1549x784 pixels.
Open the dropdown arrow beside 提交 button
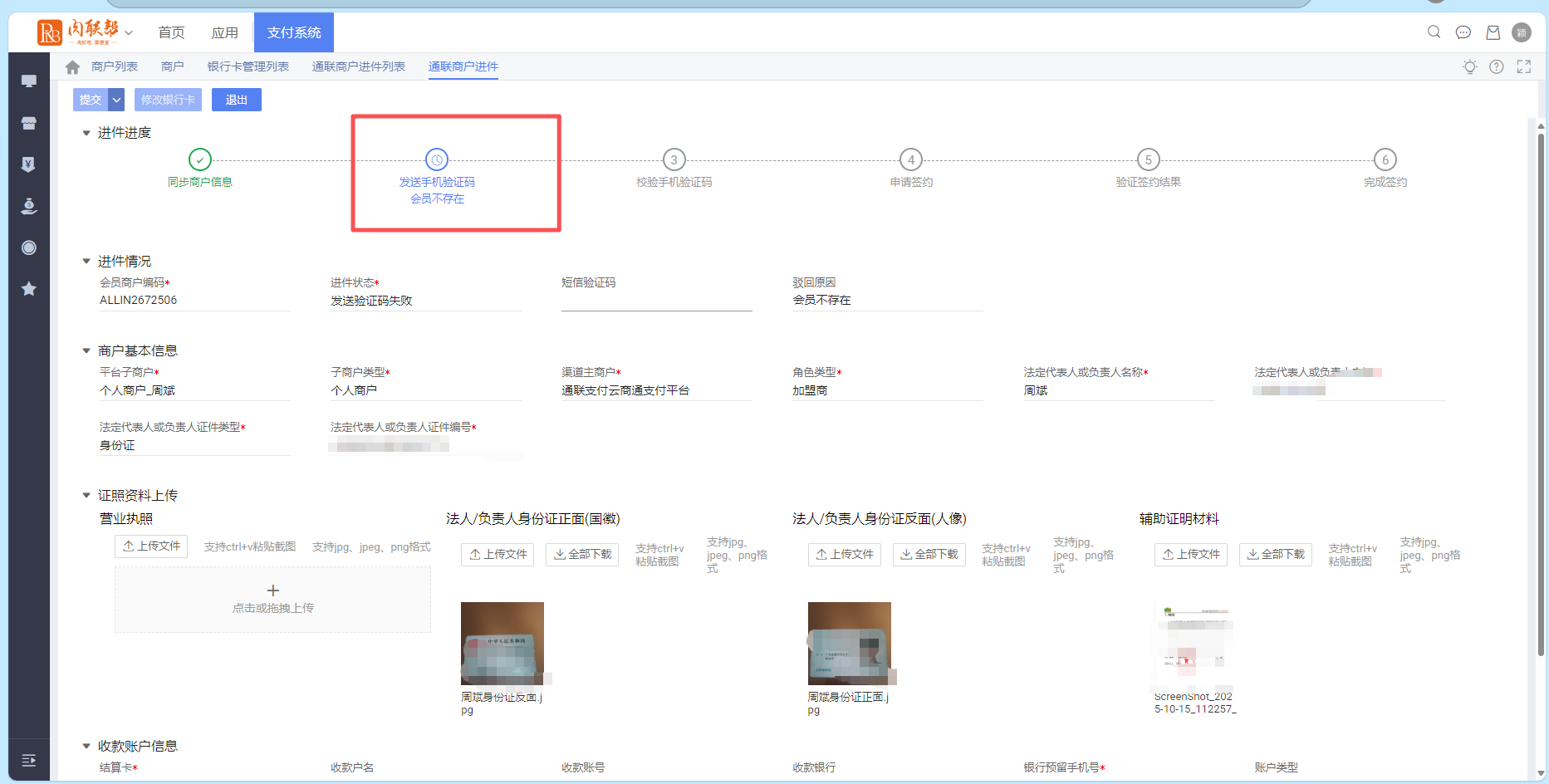(117, 100)
